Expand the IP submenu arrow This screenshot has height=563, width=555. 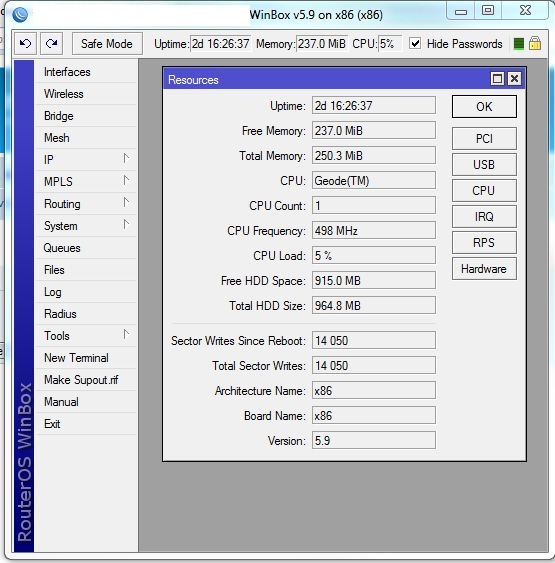click(x=126, y=158)
